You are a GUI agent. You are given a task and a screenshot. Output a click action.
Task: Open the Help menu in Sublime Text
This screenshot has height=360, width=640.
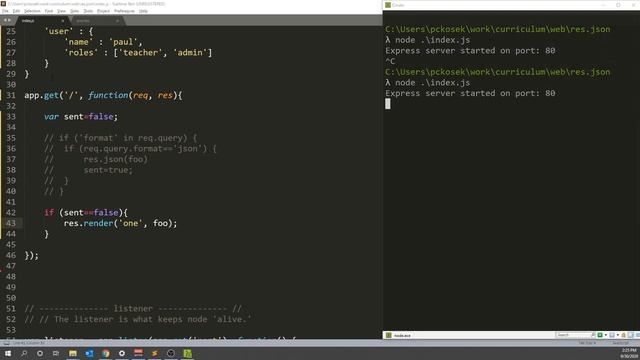click(143, 11)
